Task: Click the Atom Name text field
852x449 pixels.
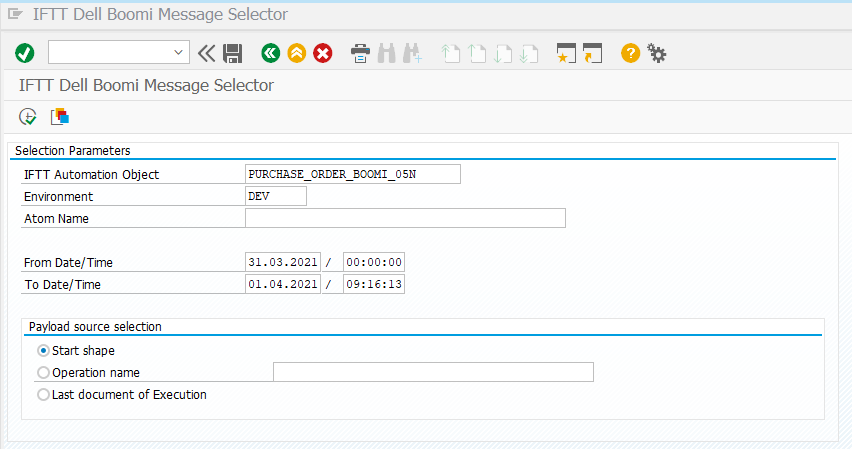Action: [x=405, y=219]
